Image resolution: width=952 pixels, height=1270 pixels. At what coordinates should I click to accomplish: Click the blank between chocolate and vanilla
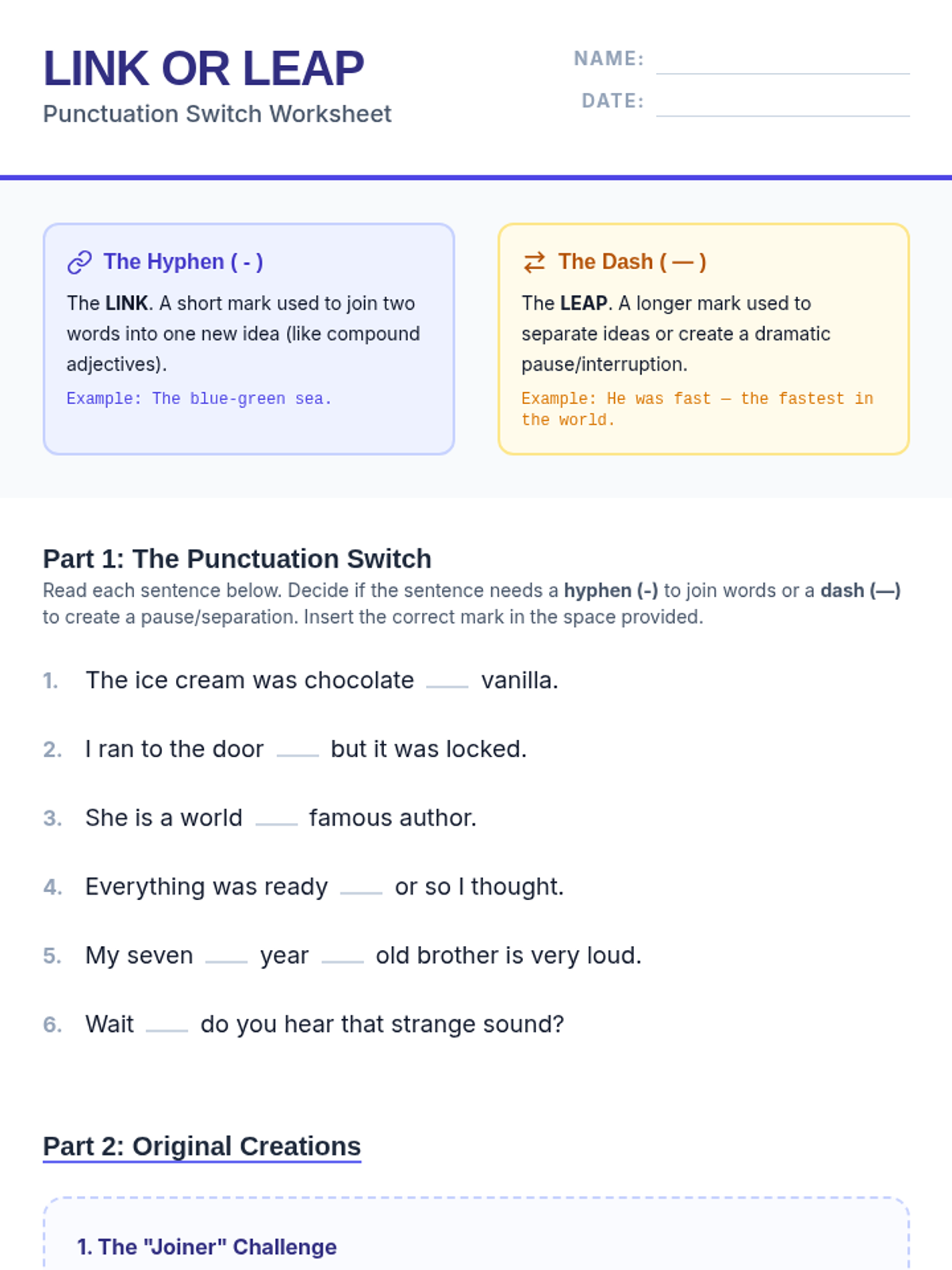pos(447,682)
